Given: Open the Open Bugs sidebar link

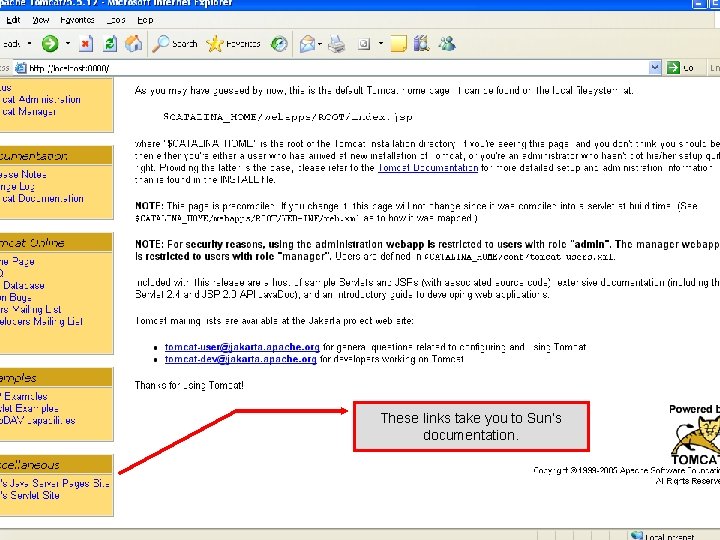Looking at the screenshot, I should (x=16, y=298).
